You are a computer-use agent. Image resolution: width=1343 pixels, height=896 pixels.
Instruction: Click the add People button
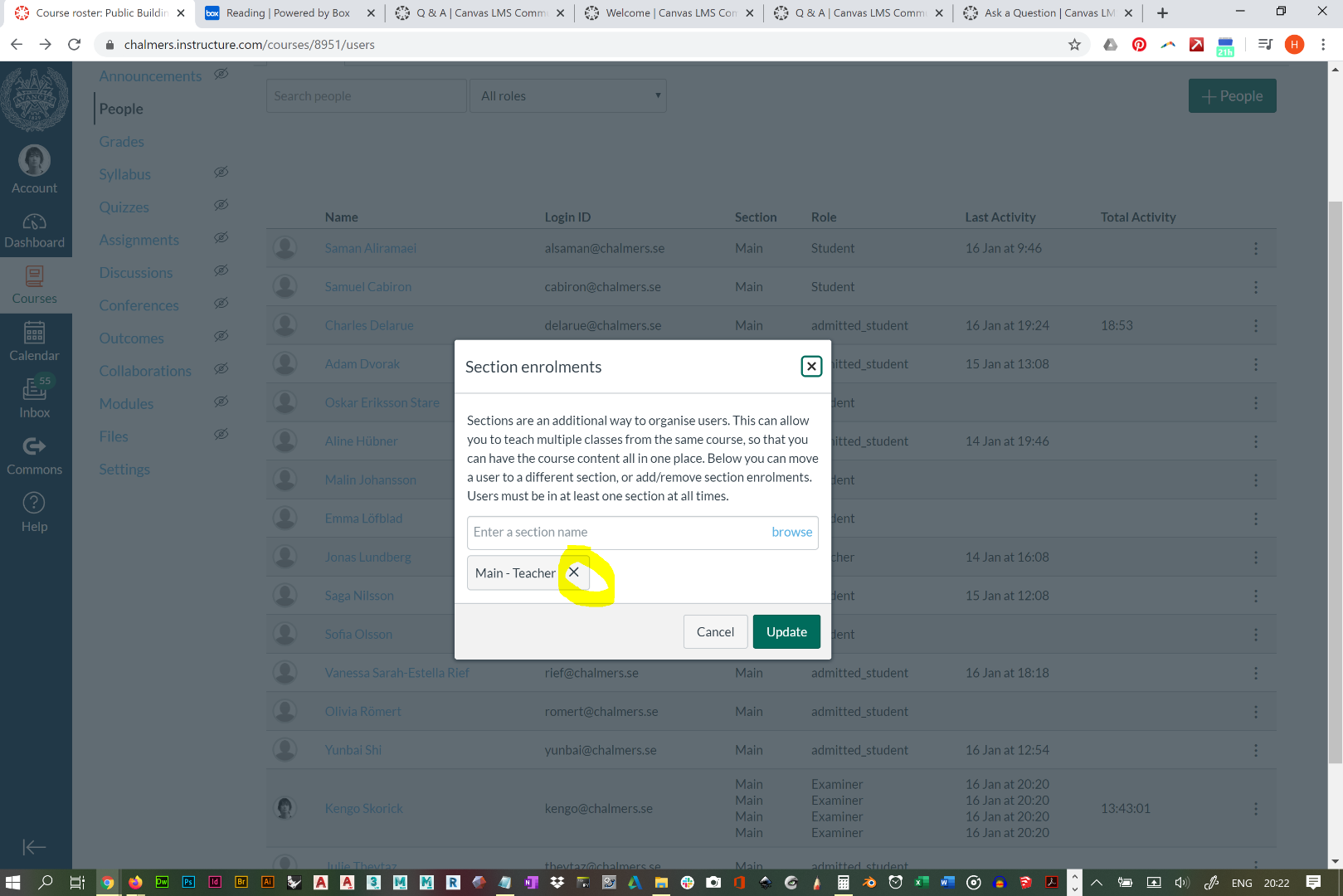click(x=1233, y=96)
